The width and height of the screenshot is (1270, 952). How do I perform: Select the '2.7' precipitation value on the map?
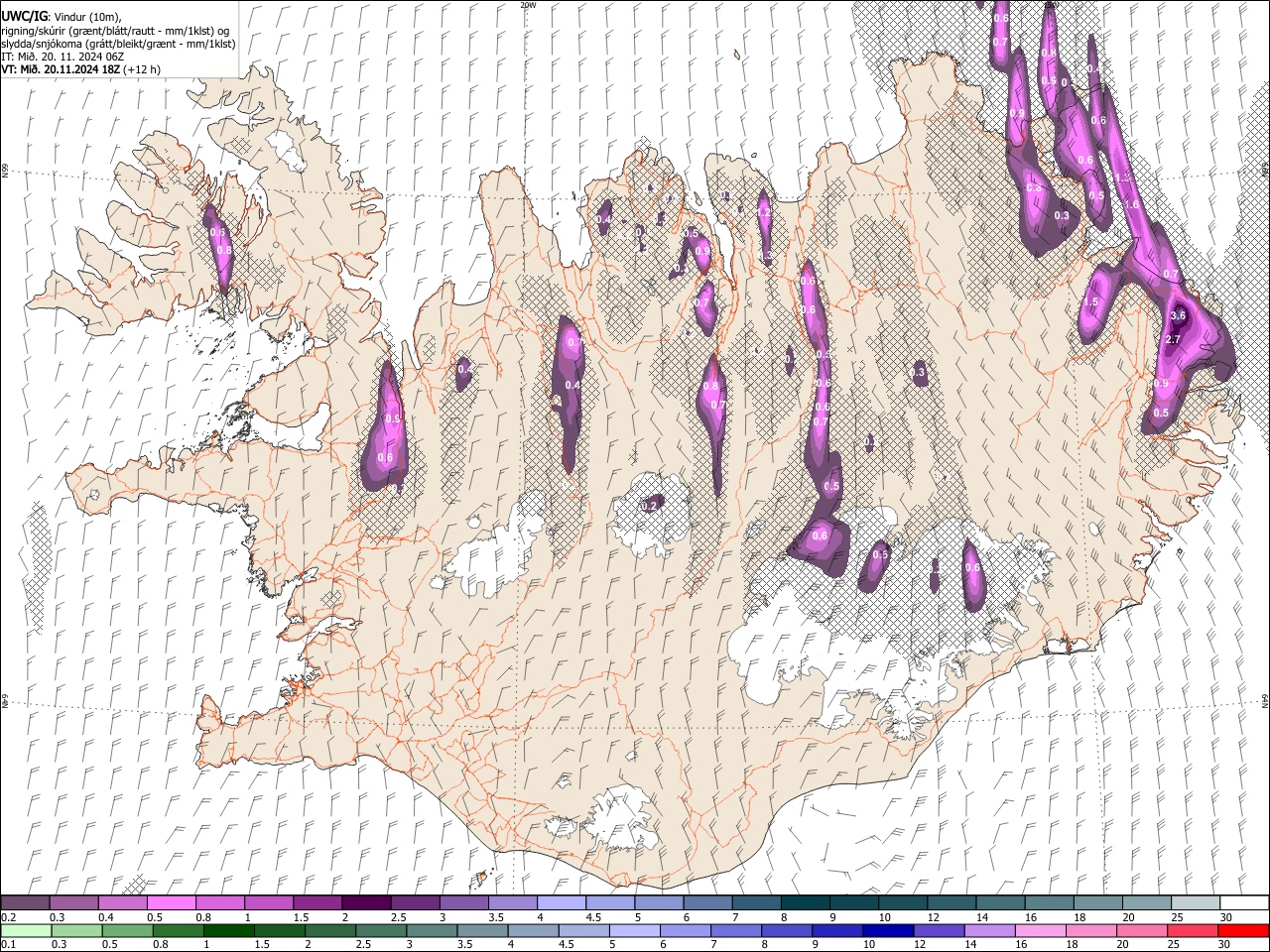pos(1172,340)
